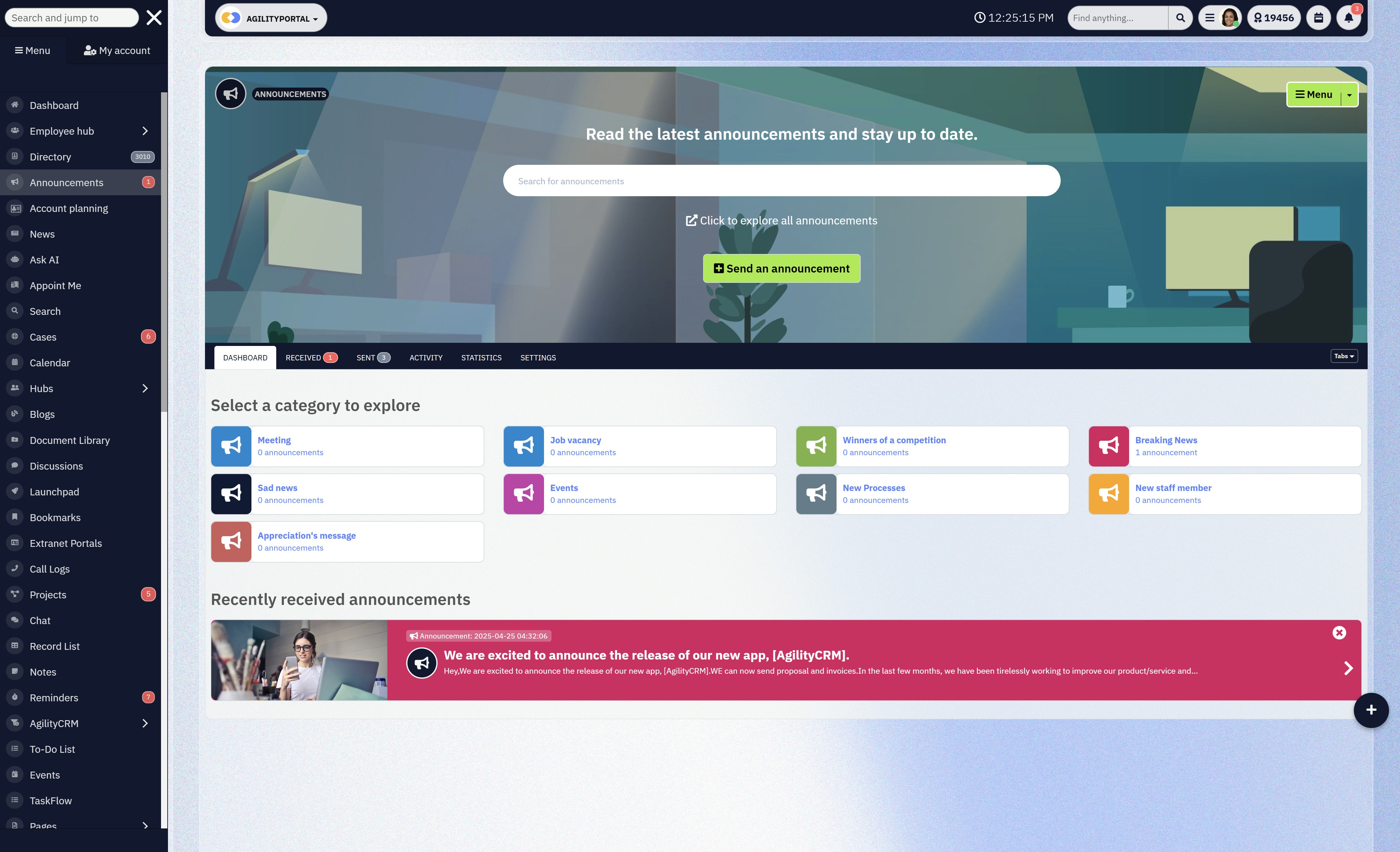The width and height of the screenshot is (1400, 852).
Task: Close the sidebar with X icon
Action: point(154,18)
